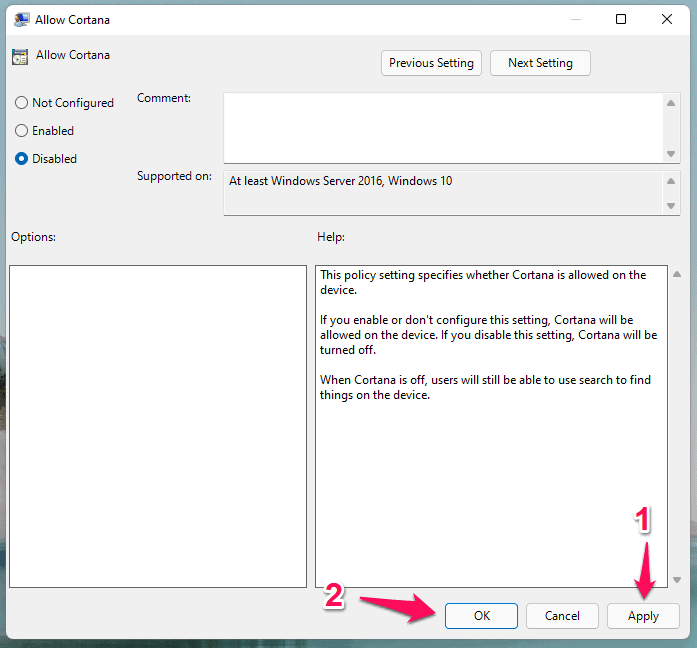
Task: Click the Help text about Cortana policy
Action: (488, 335)
